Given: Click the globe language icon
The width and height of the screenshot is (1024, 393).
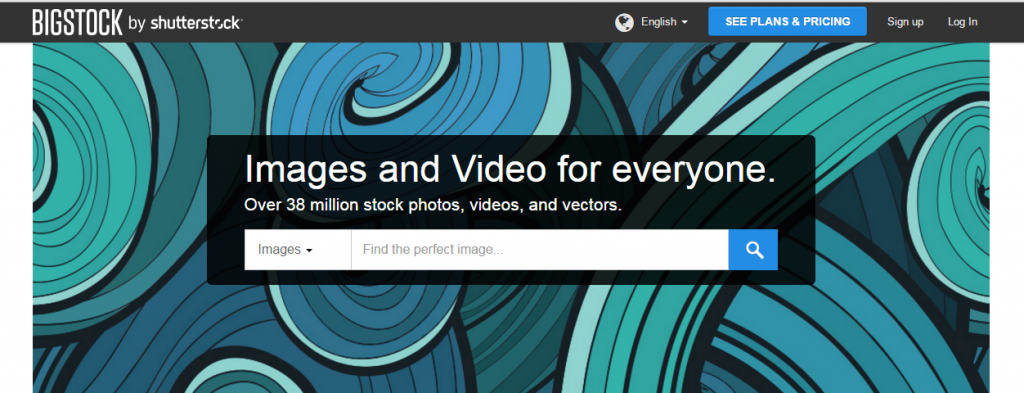Looking at the screenshot, I should [624, 23].
